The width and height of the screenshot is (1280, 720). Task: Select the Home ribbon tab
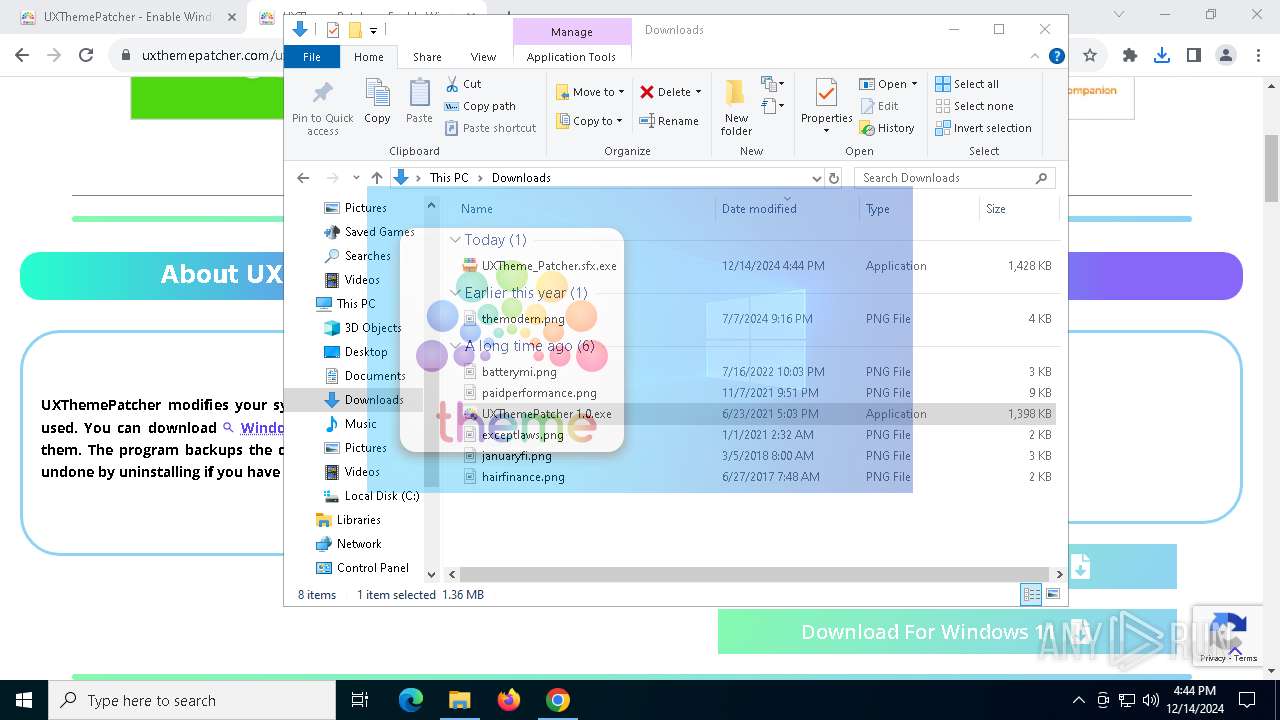368,57
